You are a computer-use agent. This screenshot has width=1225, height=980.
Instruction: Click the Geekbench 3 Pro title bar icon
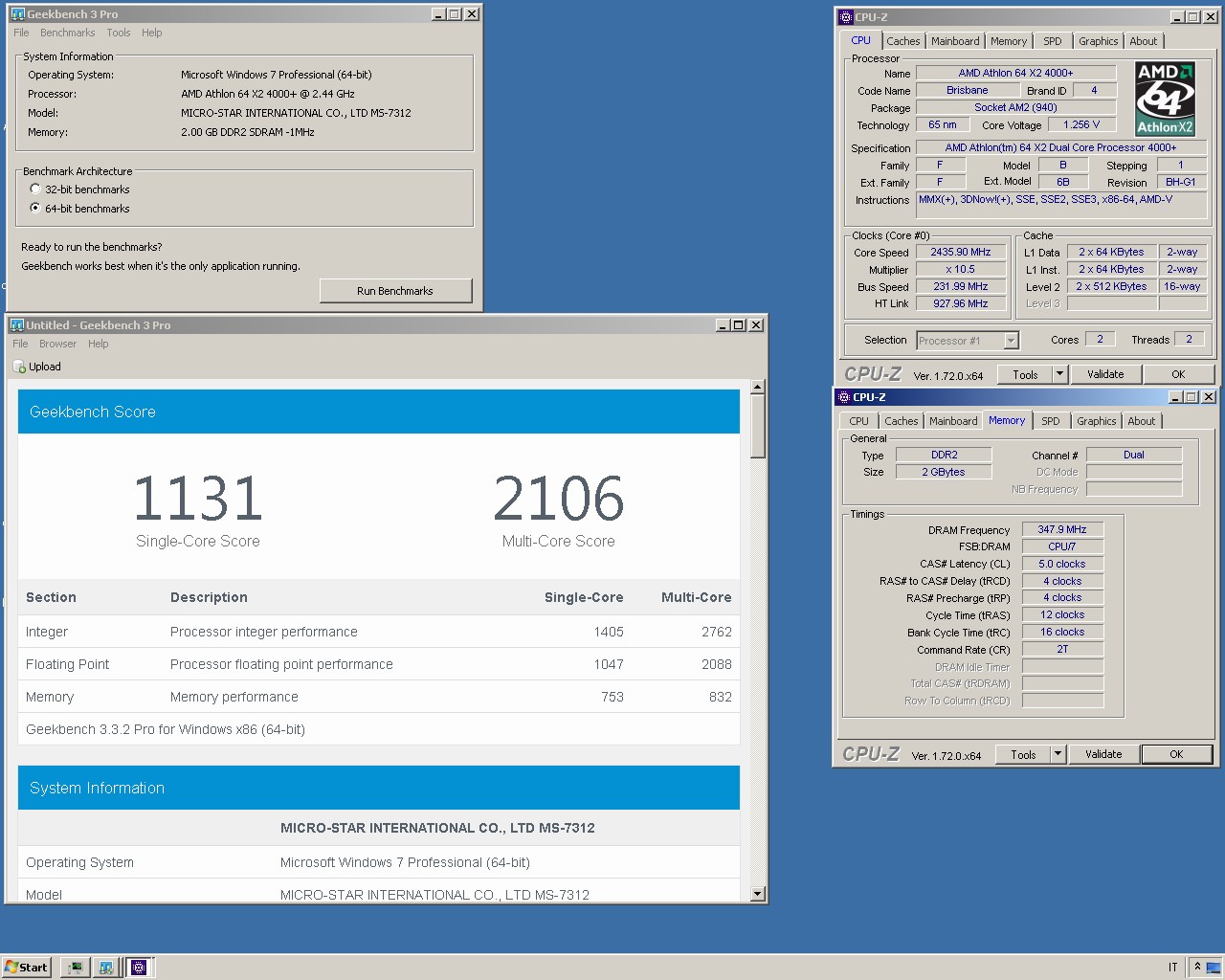coord(17,14)
